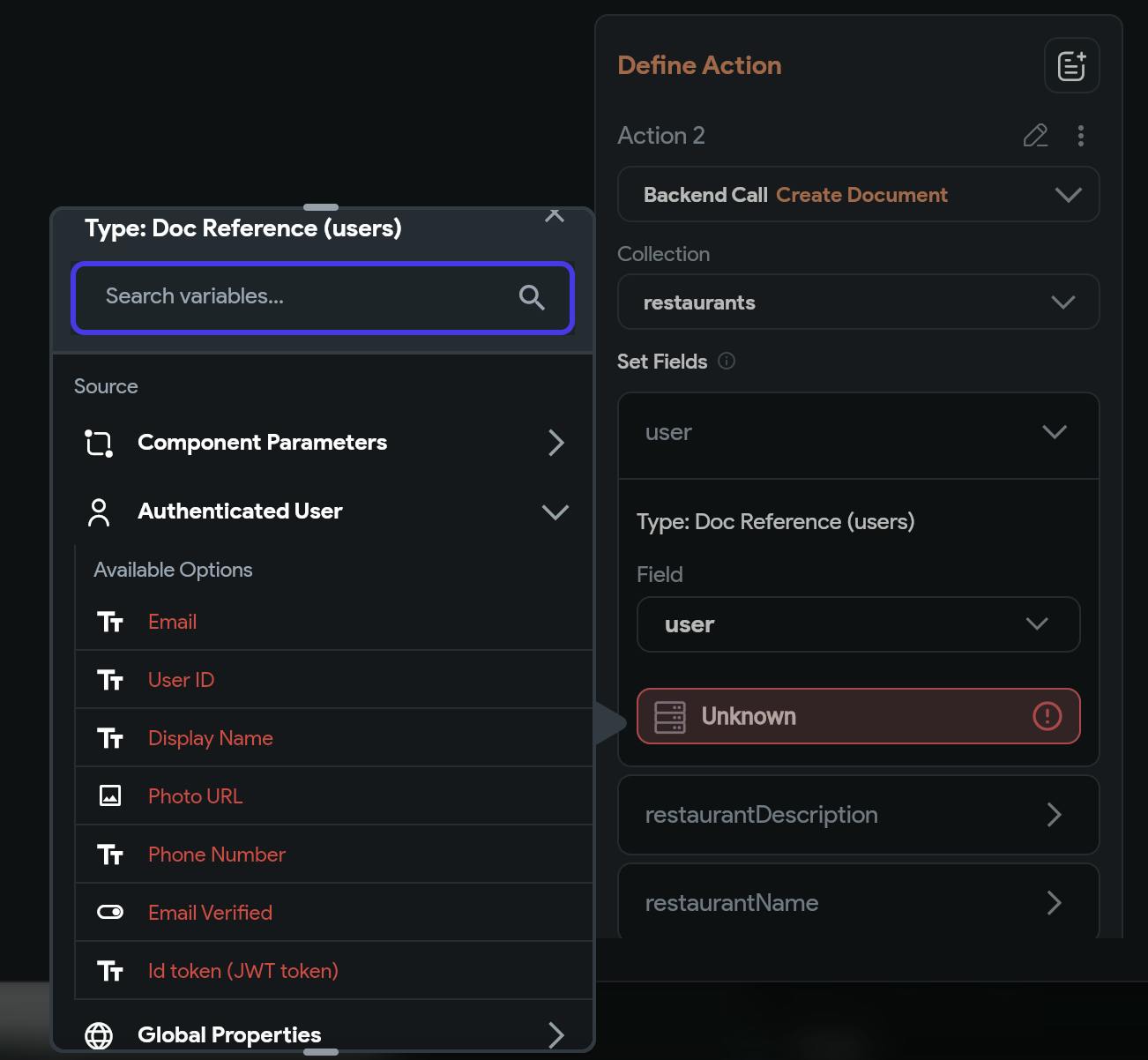
Task: Click the text icon beside Phone Number
Action: (x=110, y=855)
